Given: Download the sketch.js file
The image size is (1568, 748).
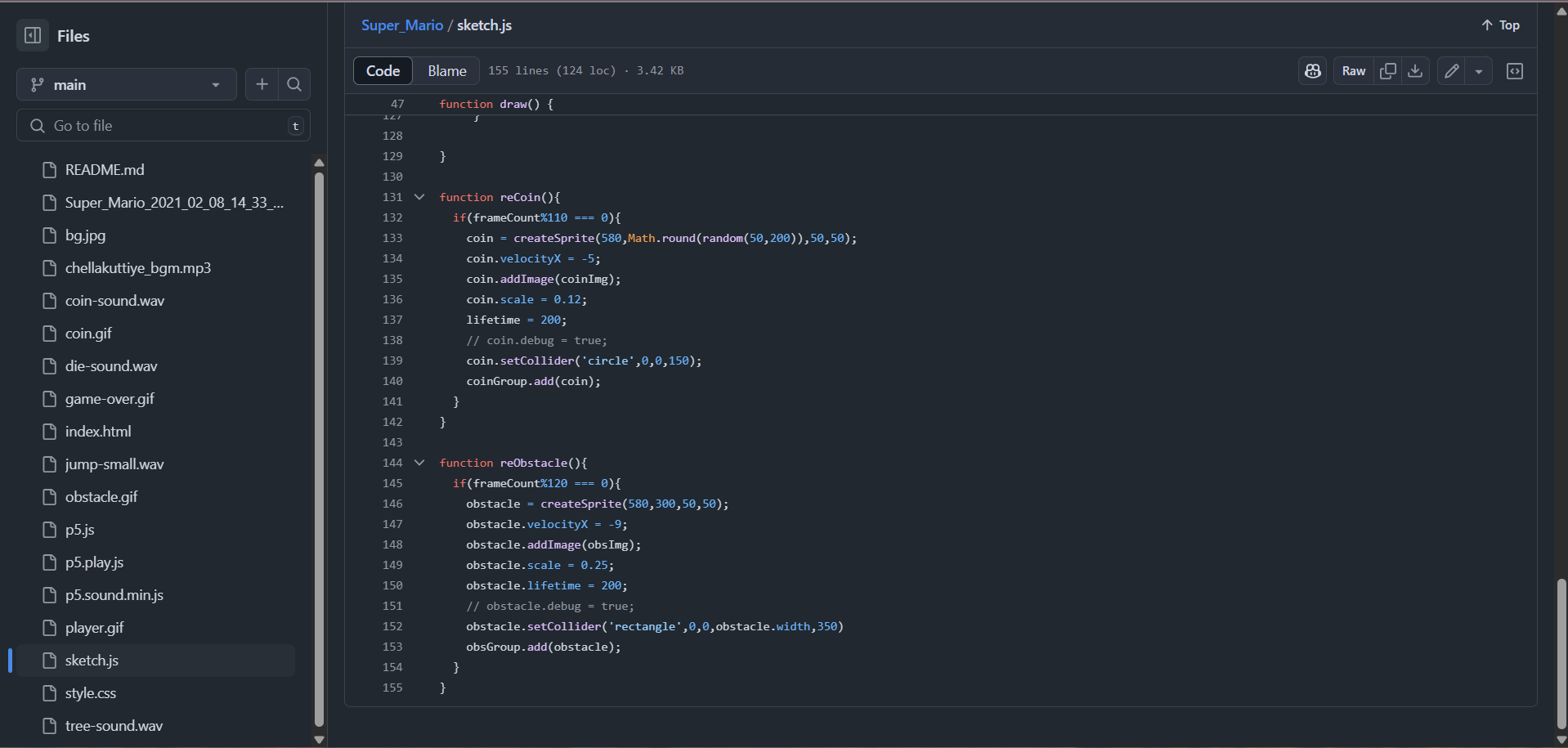Looking at the screenshot, I should 1415,71.
